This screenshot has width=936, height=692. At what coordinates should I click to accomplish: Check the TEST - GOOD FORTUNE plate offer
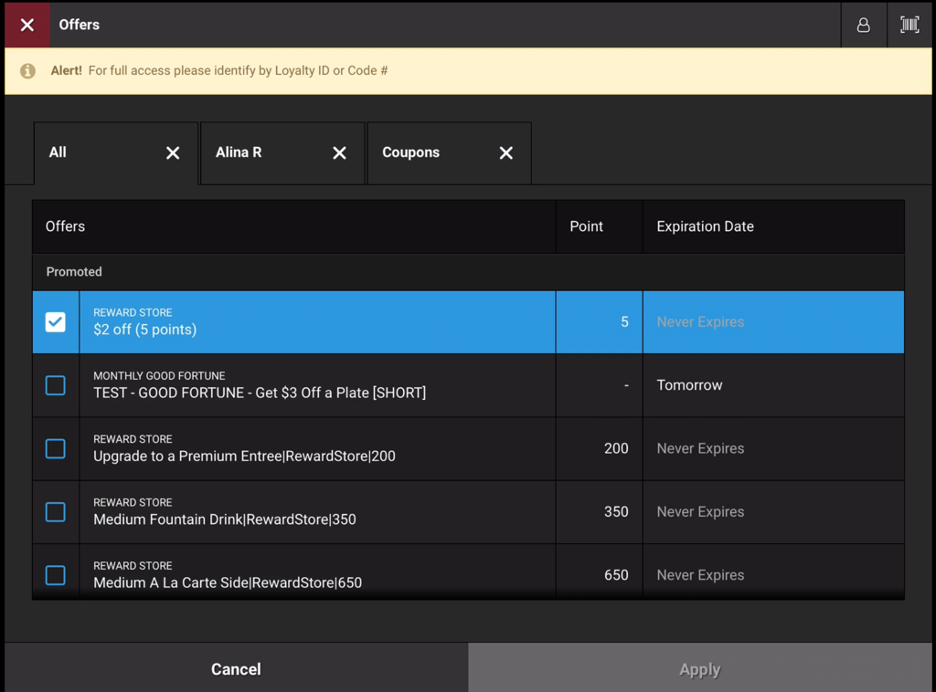(55, 385)
